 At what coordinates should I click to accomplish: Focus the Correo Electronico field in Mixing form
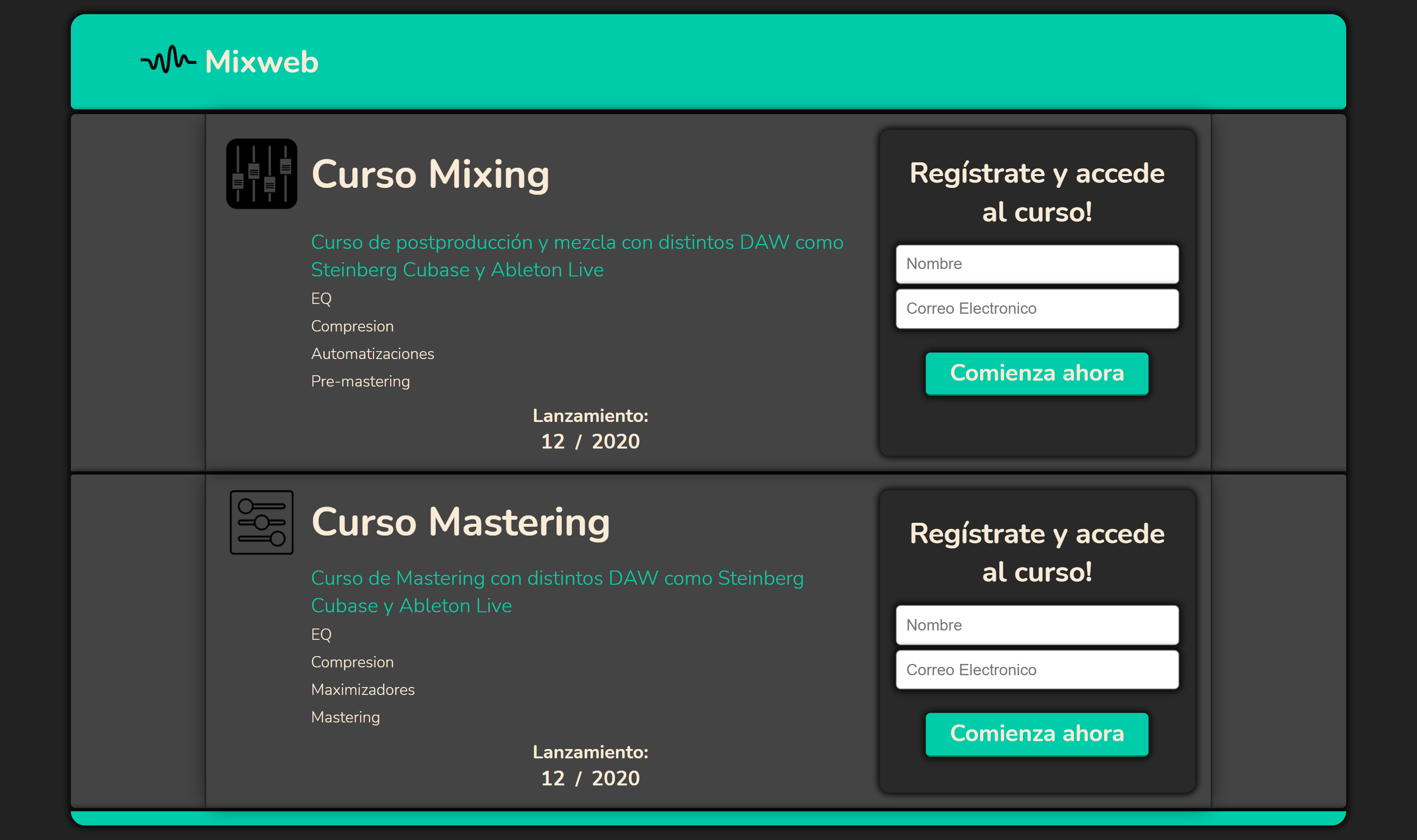pos(1037,308)
